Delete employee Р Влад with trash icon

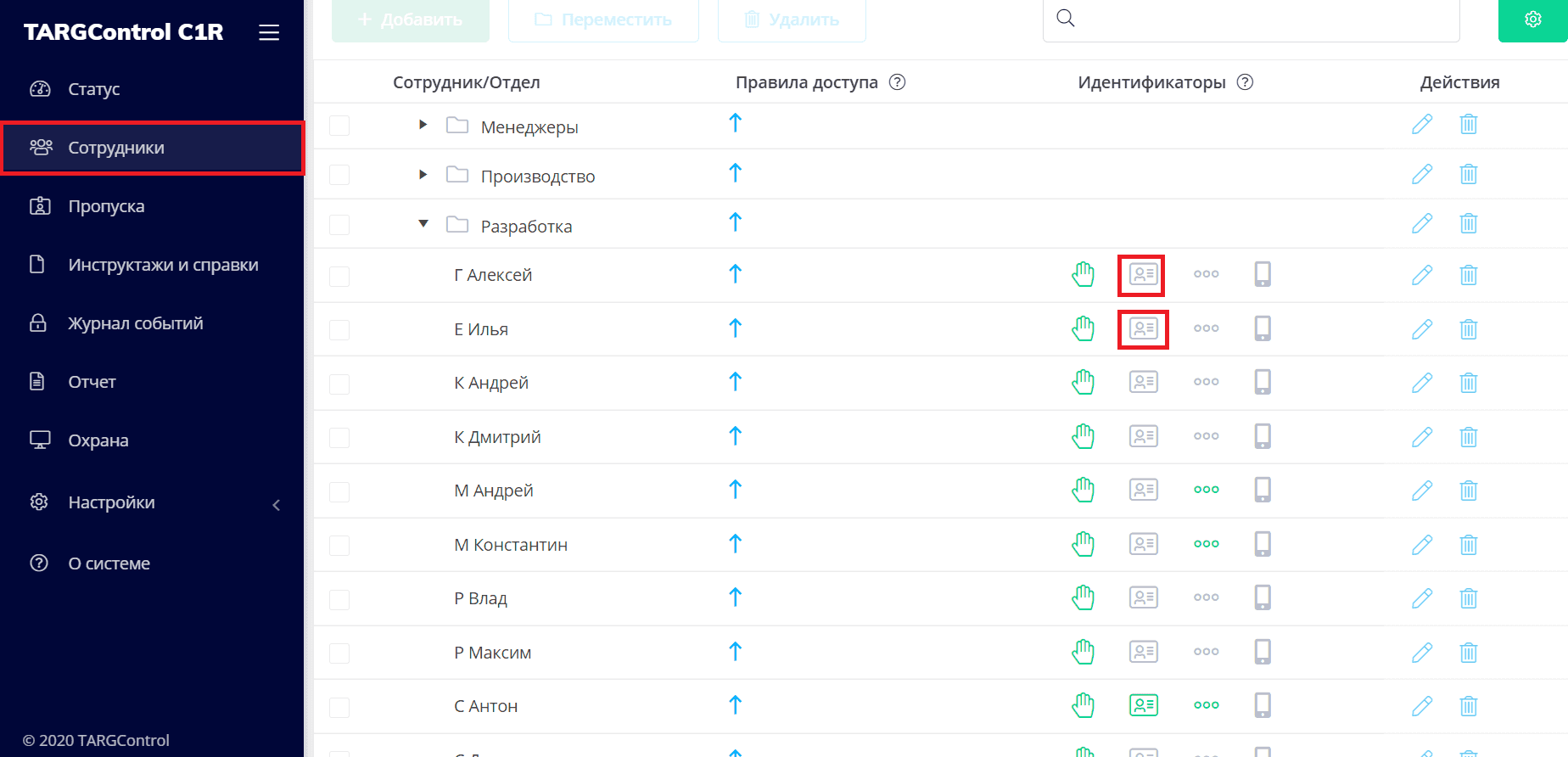tap(1468, 598)
